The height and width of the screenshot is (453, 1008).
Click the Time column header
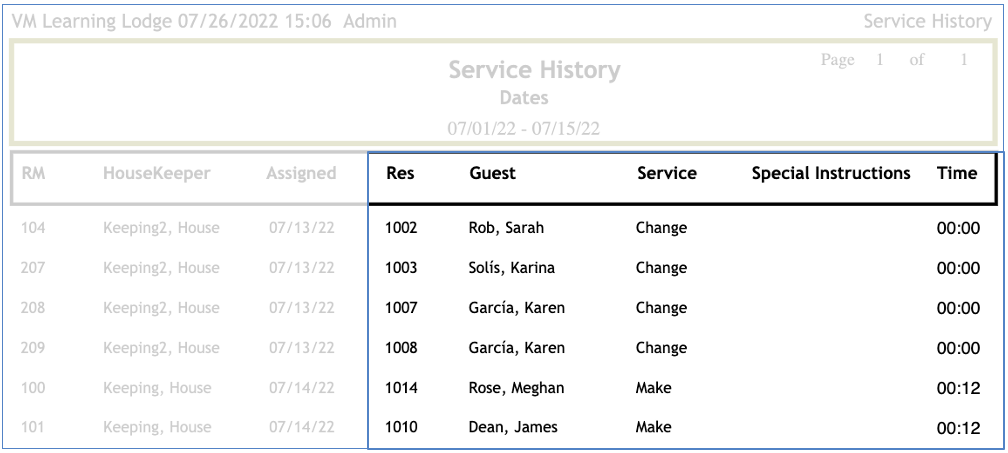coord(956,173)
